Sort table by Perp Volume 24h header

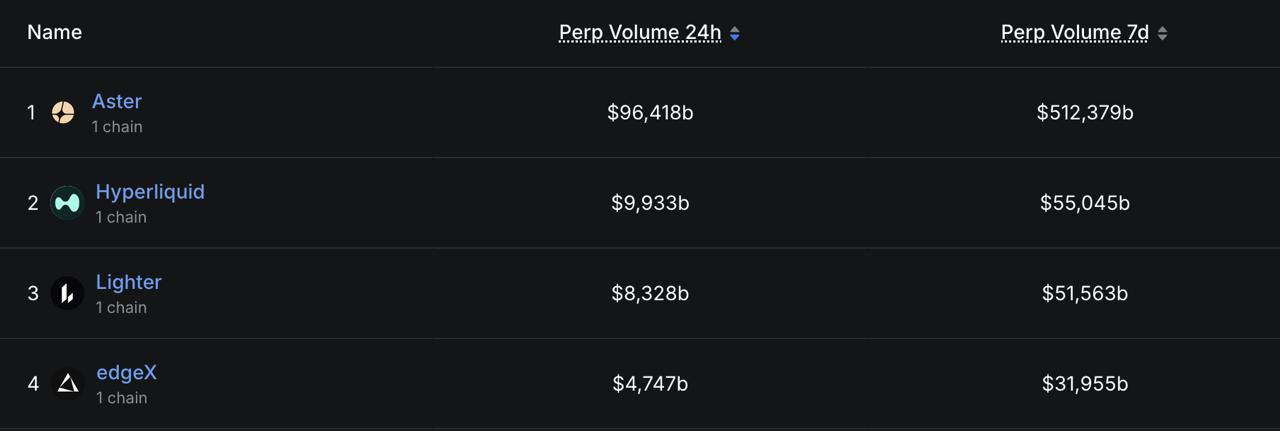point(640,32)
